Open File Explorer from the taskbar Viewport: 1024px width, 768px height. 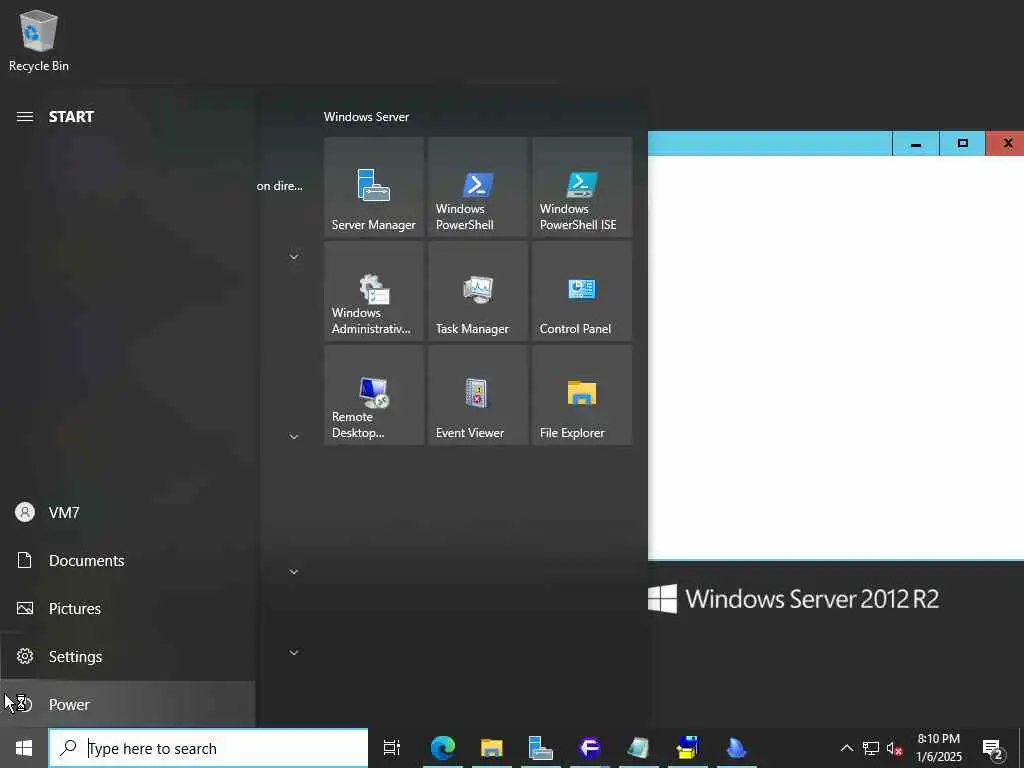(x=492, y=748)
